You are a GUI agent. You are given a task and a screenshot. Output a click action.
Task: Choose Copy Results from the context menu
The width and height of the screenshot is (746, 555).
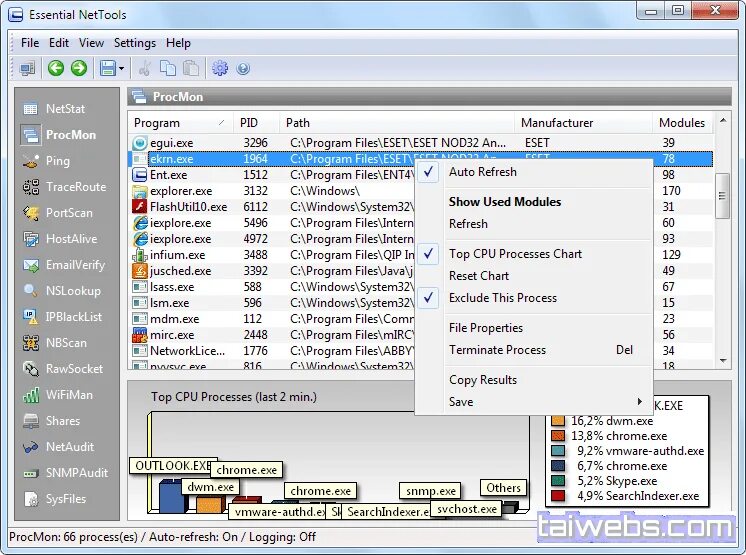pos(534,380)
